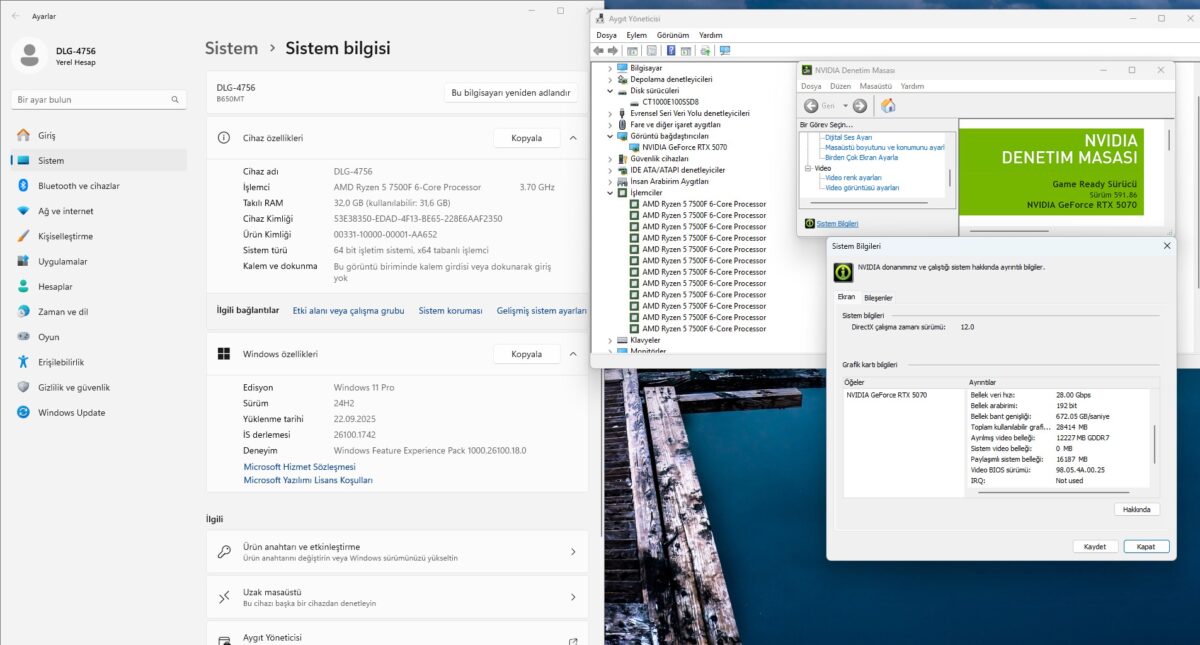Click Hakkında button in Sistem Bilgileri
Viewport: 1200px width, 645px height.
point(1137,510)
